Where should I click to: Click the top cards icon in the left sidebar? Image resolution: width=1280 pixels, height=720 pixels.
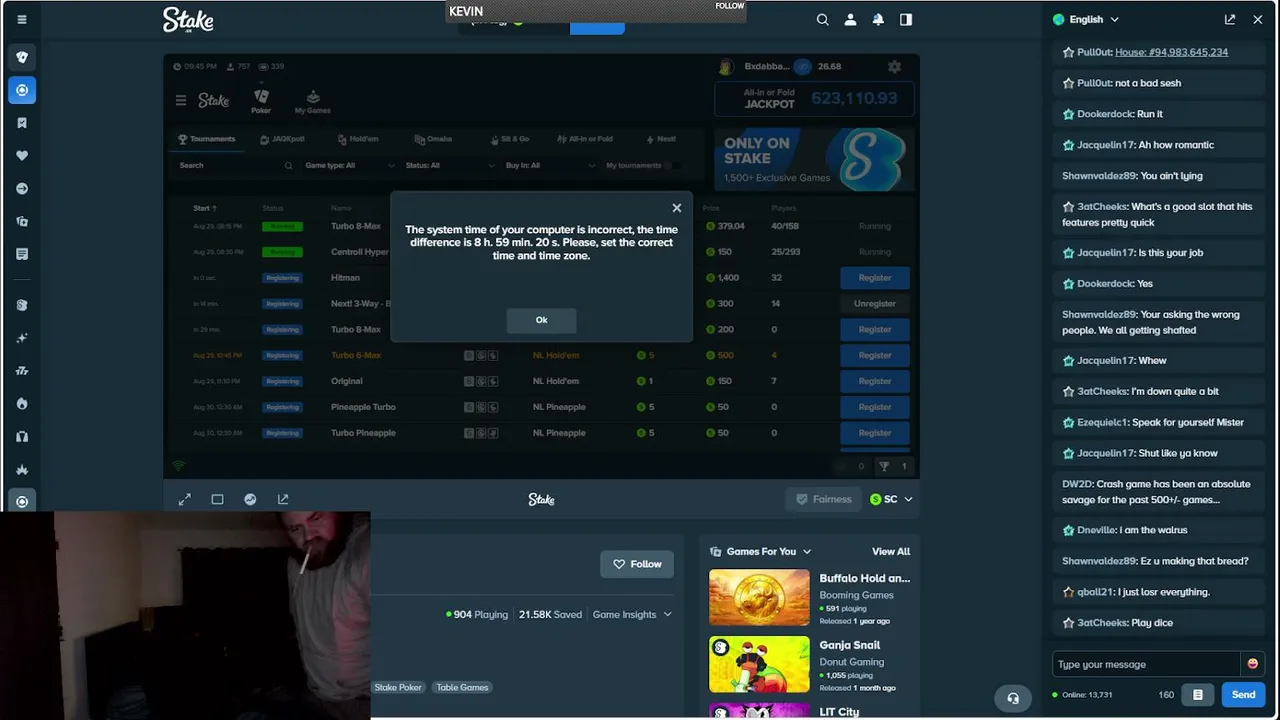pyautogui.click(x=22, y=57)
